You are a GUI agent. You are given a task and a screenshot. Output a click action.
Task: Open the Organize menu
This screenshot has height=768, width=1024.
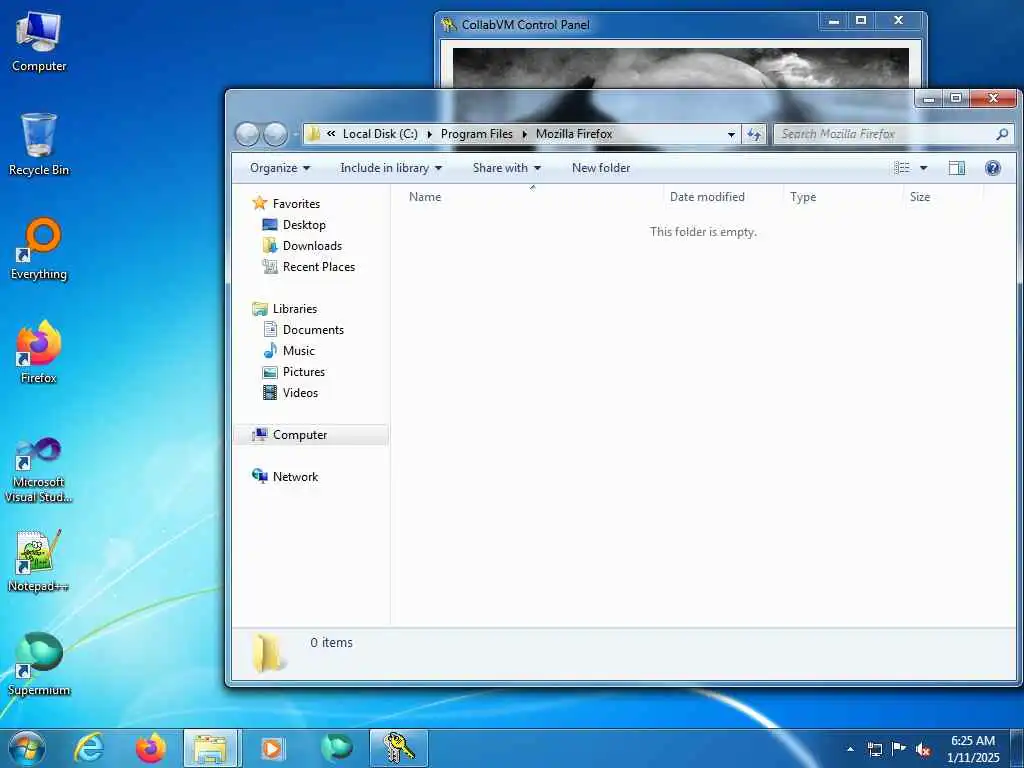280,168
